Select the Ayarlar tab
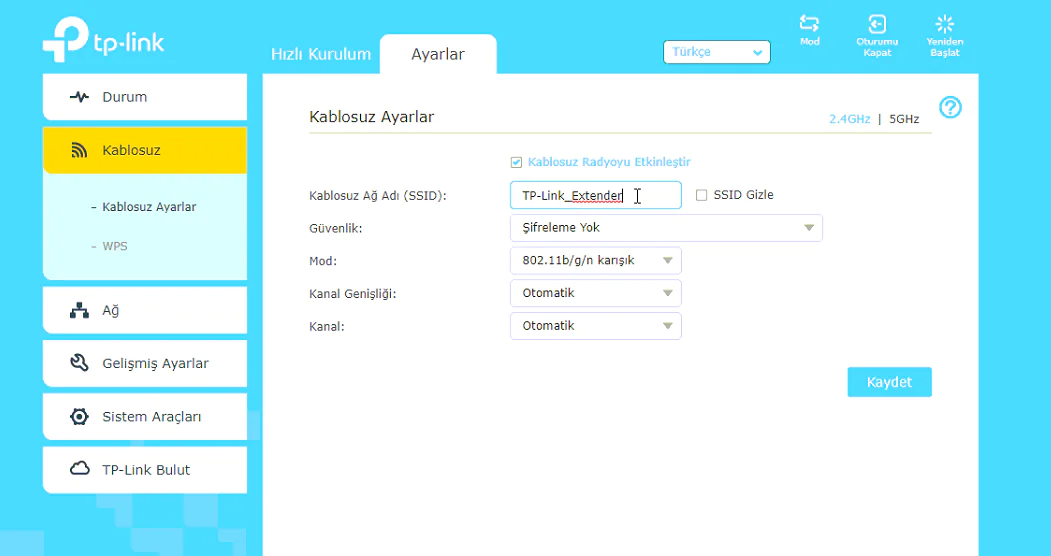 438,54
